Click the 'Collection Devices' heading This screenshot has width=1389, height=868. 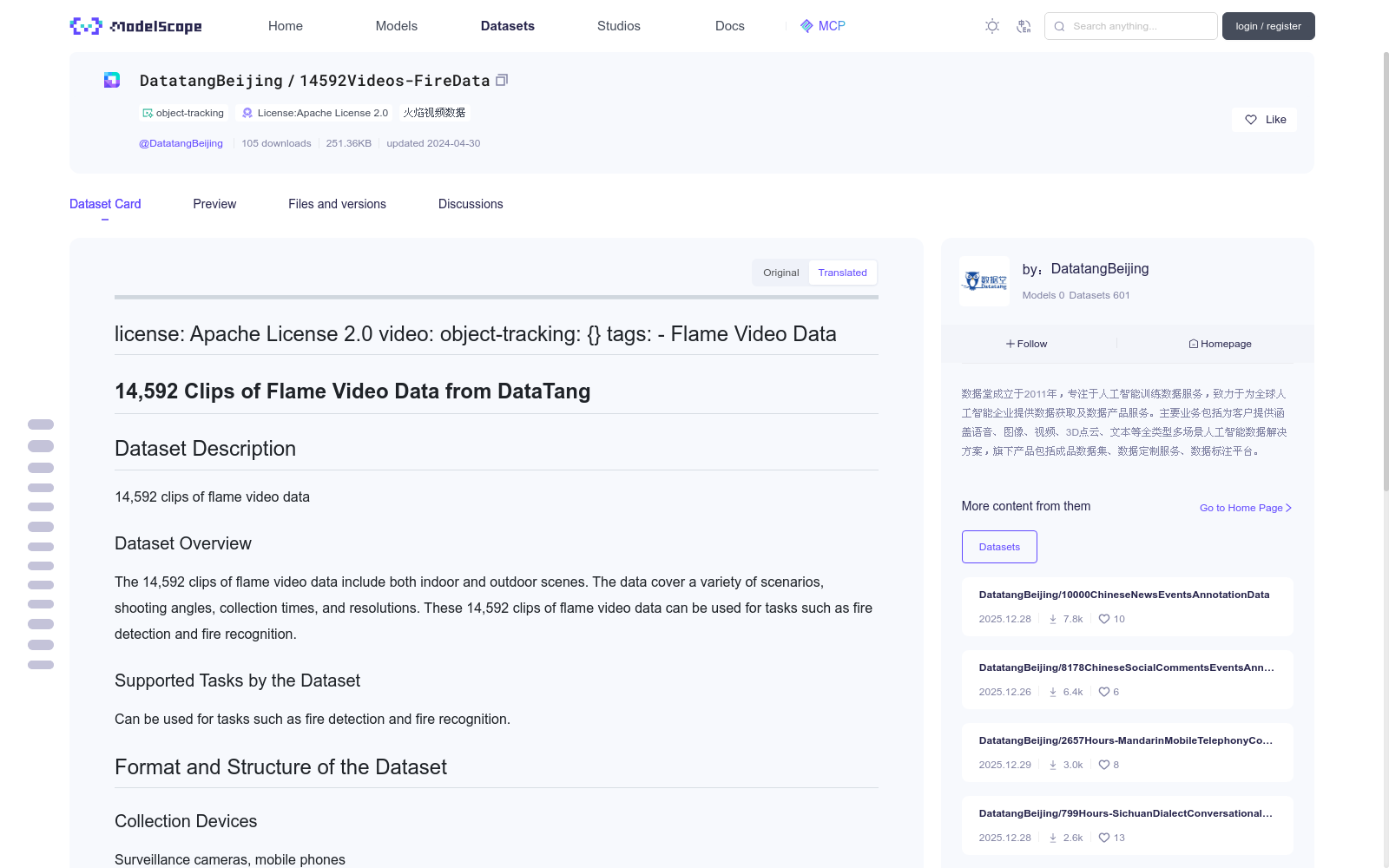pyautogui.click(x=186, y=821)
